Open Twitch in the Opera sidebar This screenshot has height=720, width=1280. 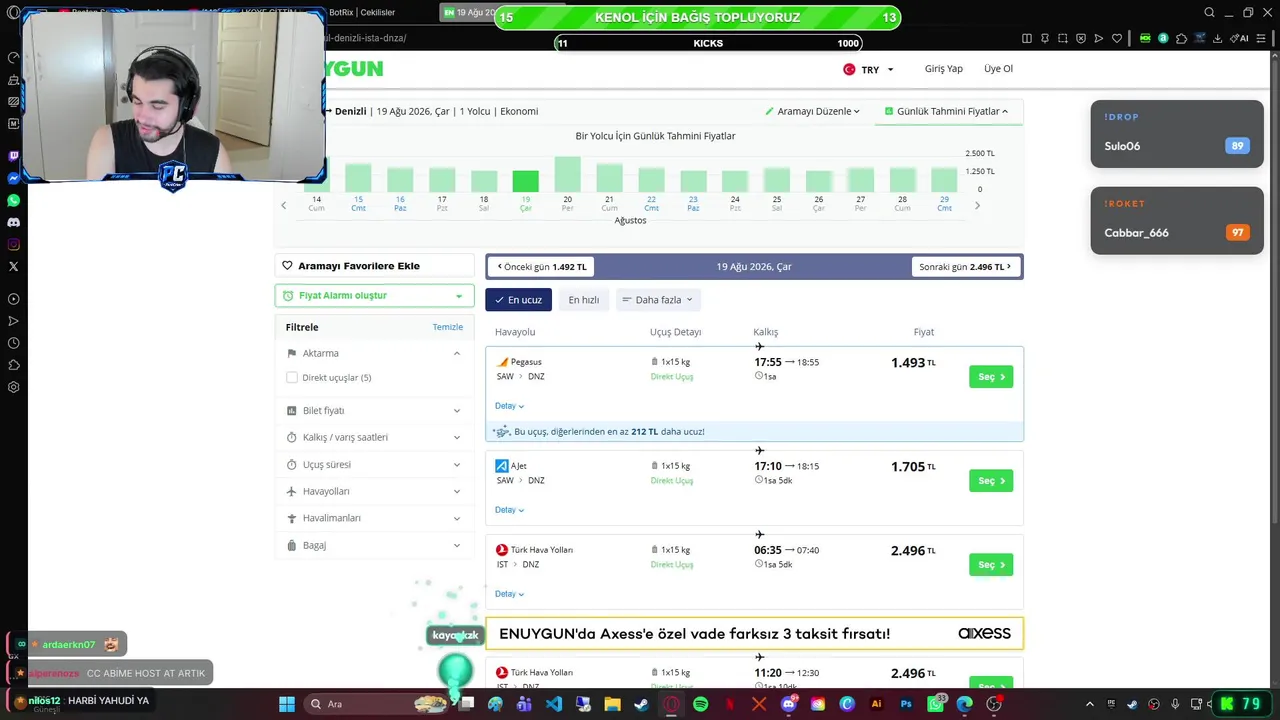click(x=13, y=156)
